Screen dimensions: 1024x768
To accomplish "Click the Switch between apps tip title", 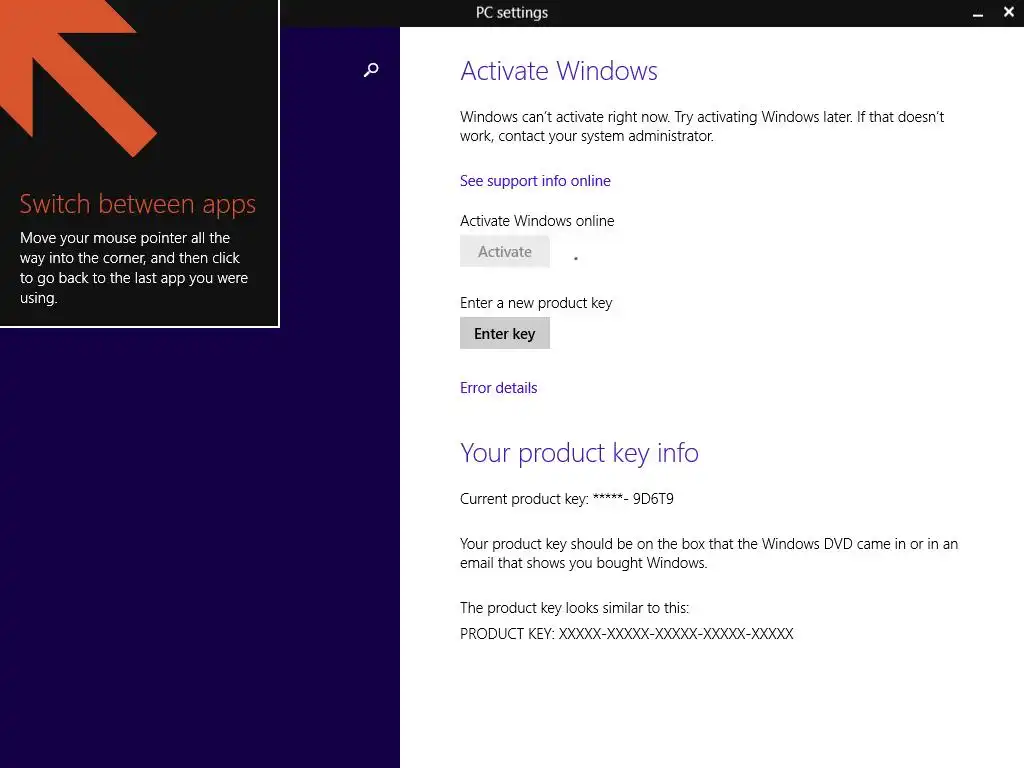I will point(138,204).
